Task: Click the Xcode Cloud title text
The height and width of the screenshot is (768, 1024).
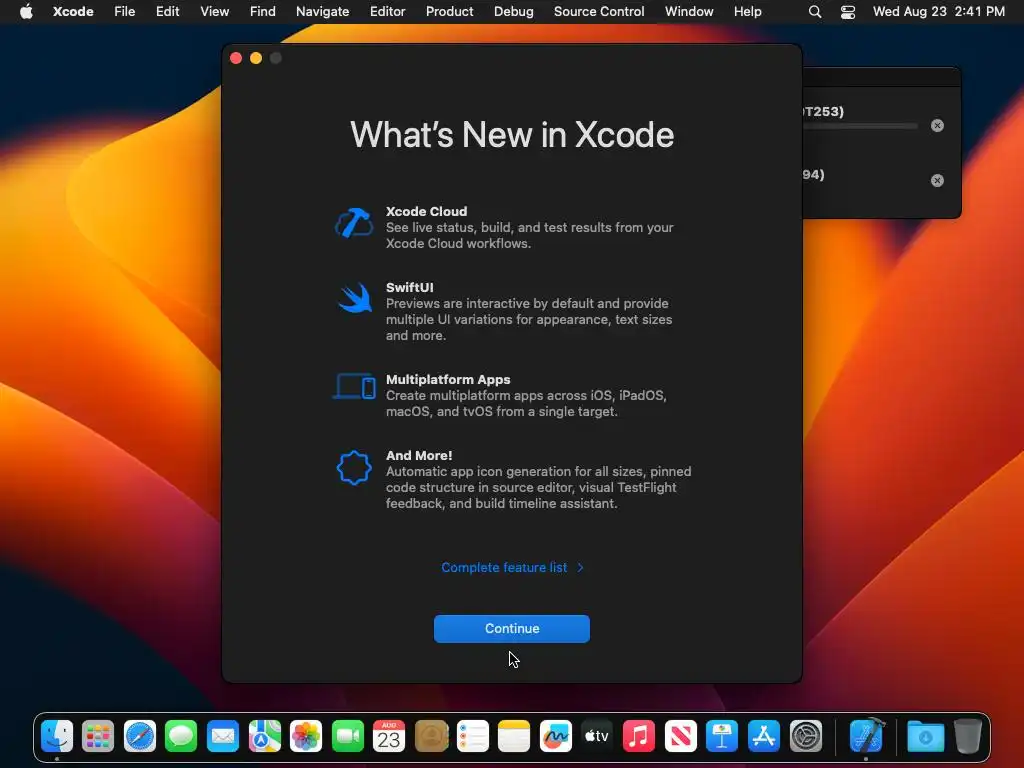Action: click(x=426, y=212)
